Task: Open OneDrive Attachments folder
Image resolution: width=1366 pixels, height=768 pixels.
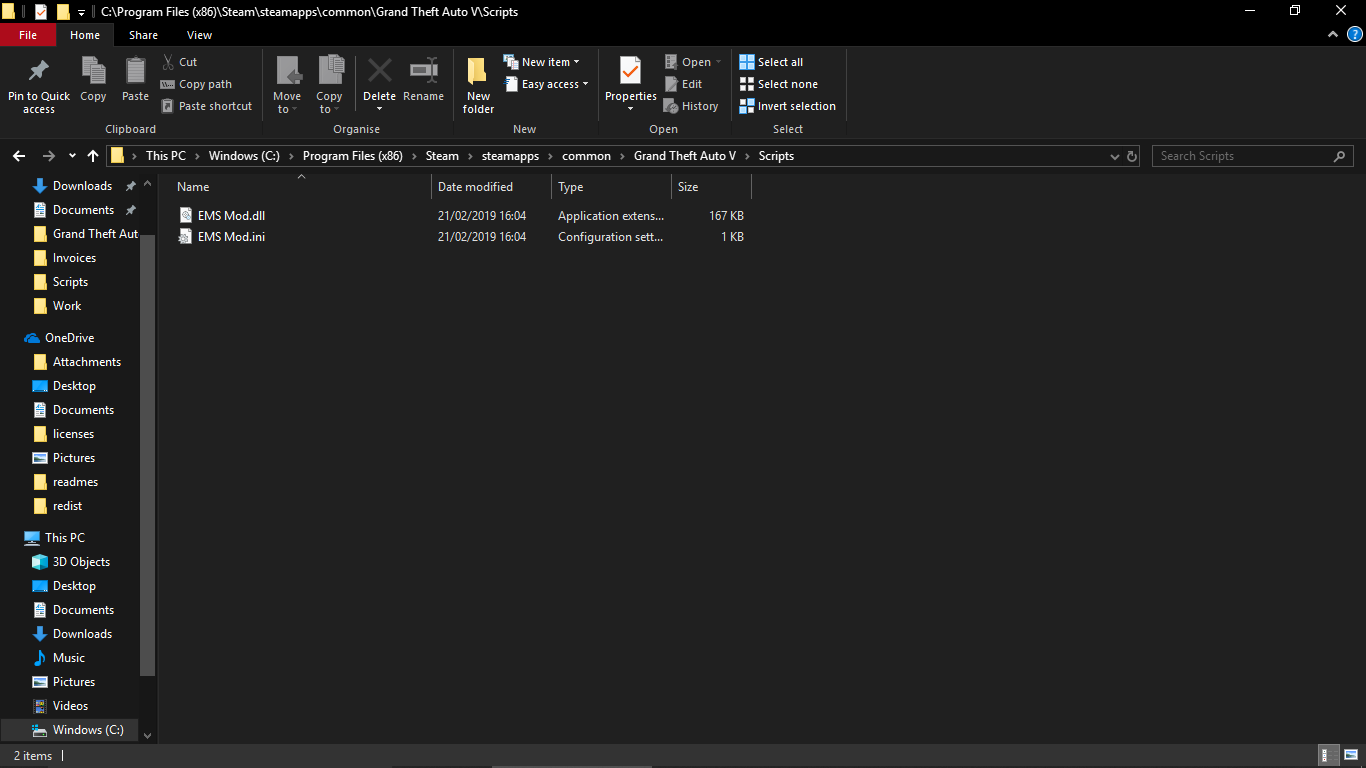Action: [86, 362]
